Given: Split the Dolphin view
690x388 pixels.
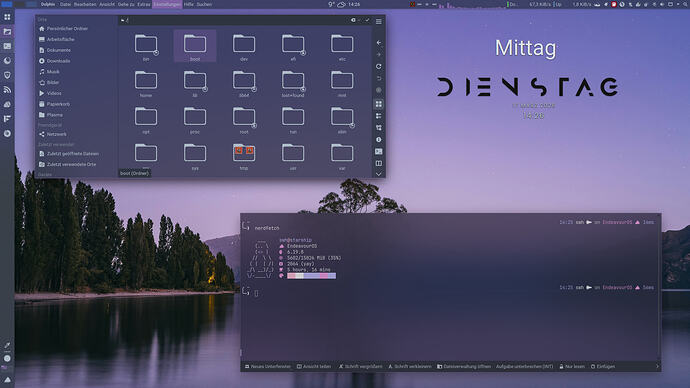Looking at the screenshot, I should pyautogui.click(x=378, y=163).
